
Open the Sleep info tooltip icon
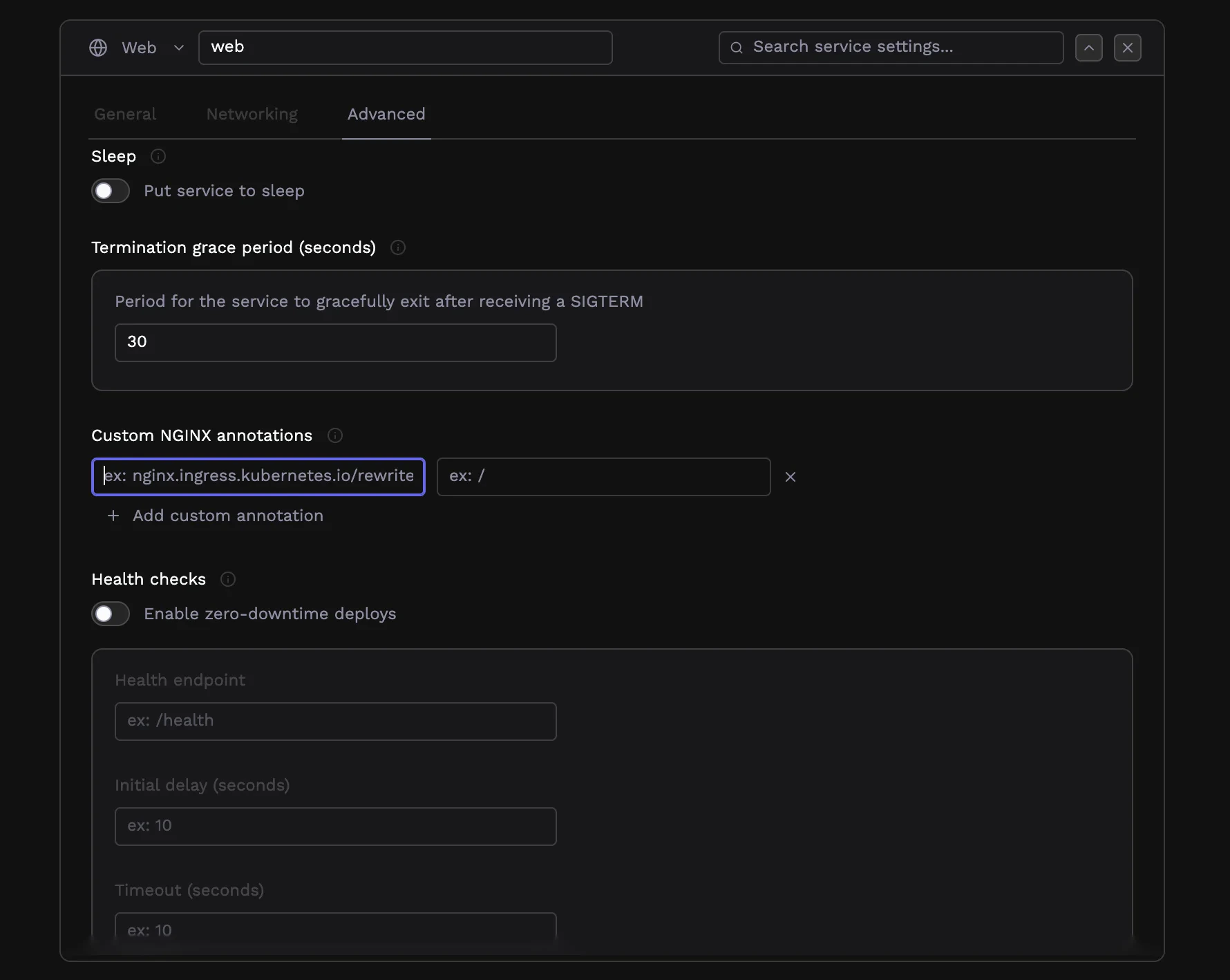click(x=158, y=156)
